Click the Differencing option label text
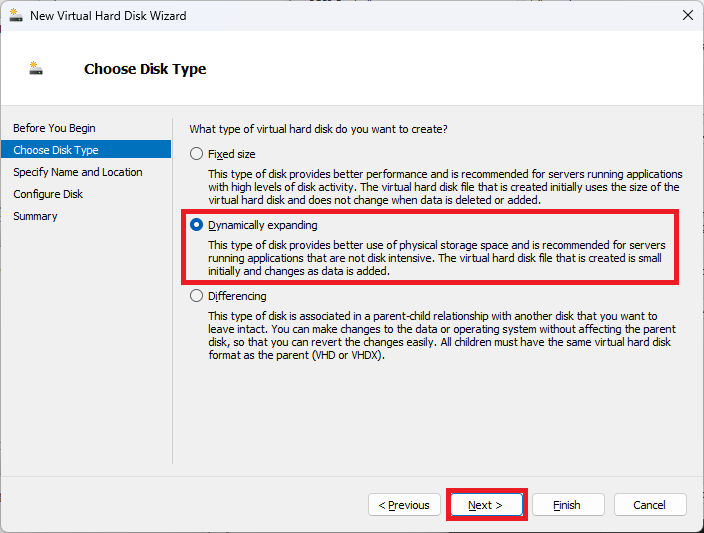Image resolution: width=704 pixels, height=533 pixels. point(237,296)
